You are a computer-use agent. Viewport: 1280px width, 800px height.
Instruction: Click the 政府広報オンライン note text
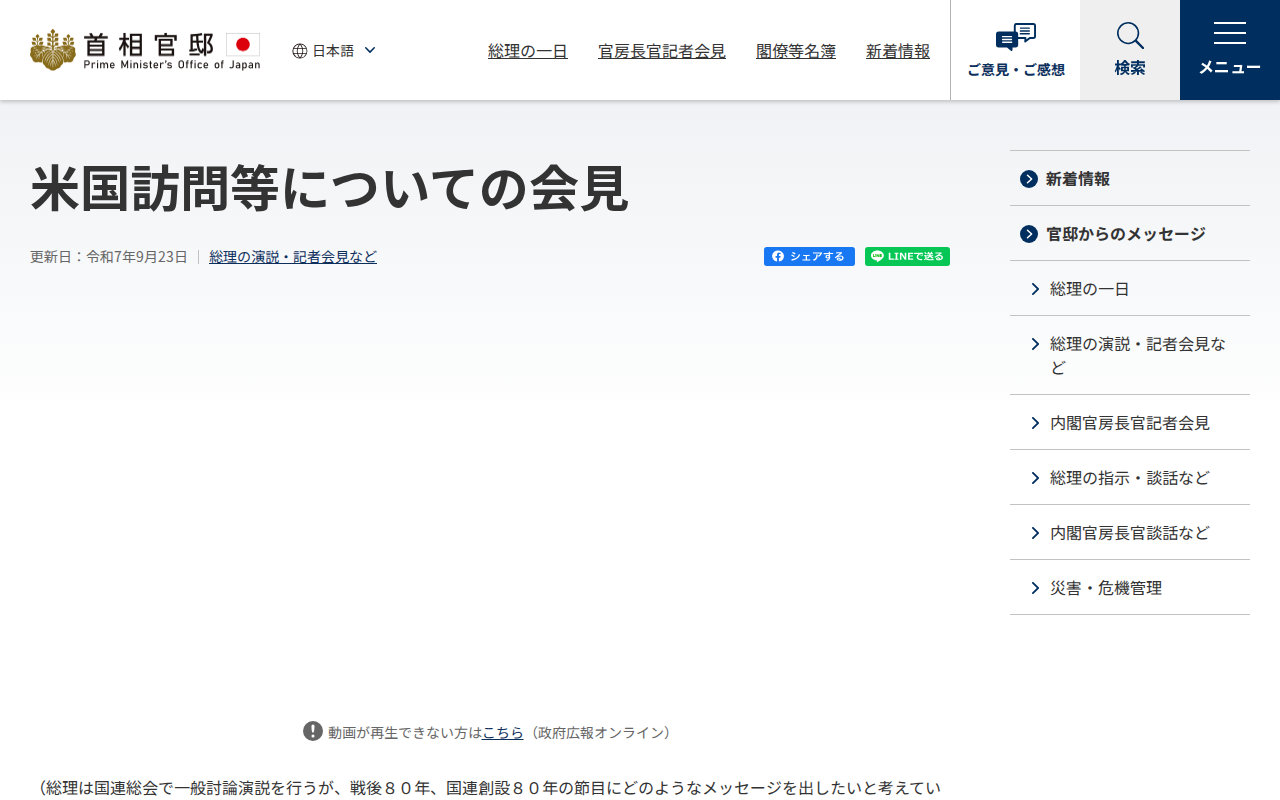tap(600, 732)
